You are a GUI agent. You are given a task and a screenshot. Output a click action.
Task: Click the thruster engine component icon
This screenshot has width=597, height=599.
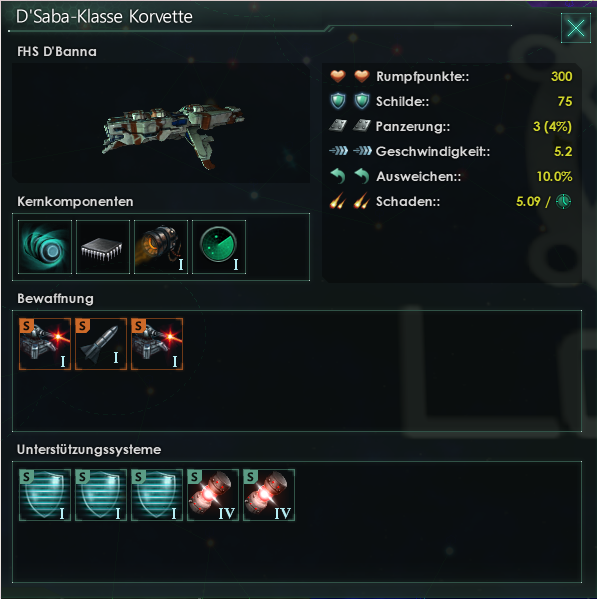pos(161,247)
